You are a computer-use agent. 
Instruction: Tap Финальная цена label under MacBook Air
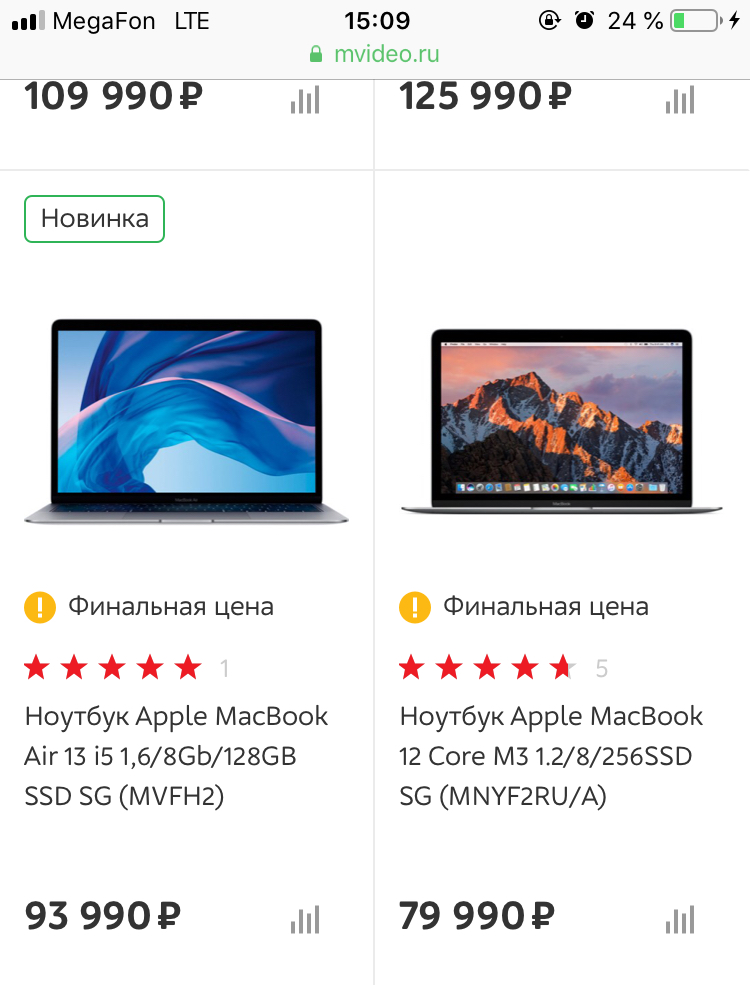pos(171,606)
